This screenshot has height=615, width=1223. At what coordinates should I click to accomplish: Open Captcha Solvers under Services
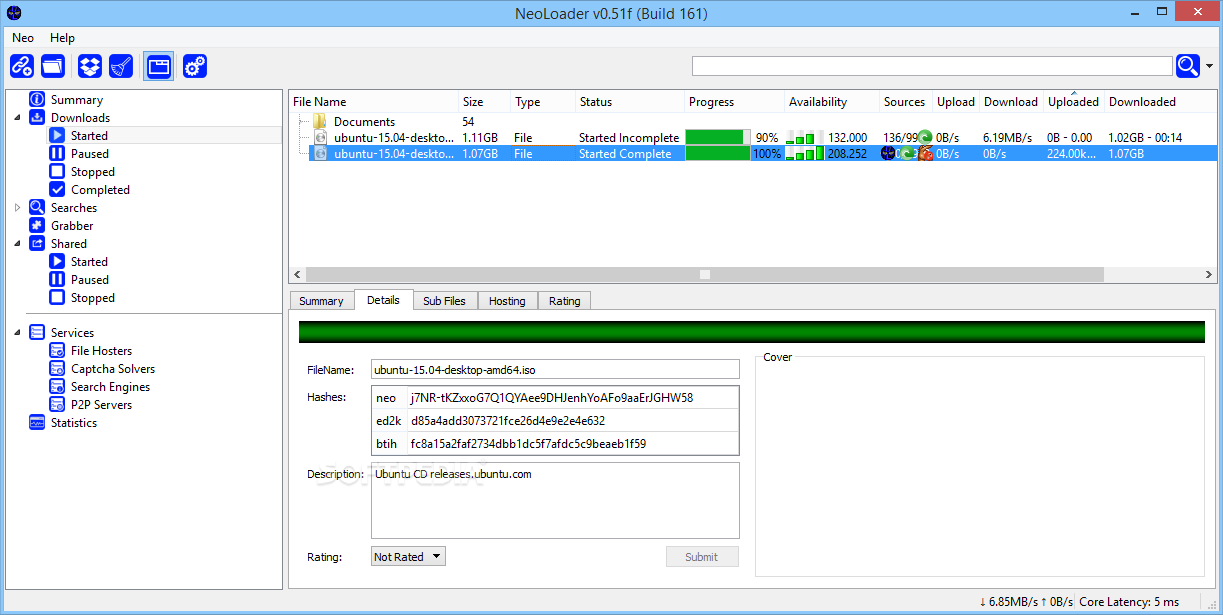coord(113,369)
